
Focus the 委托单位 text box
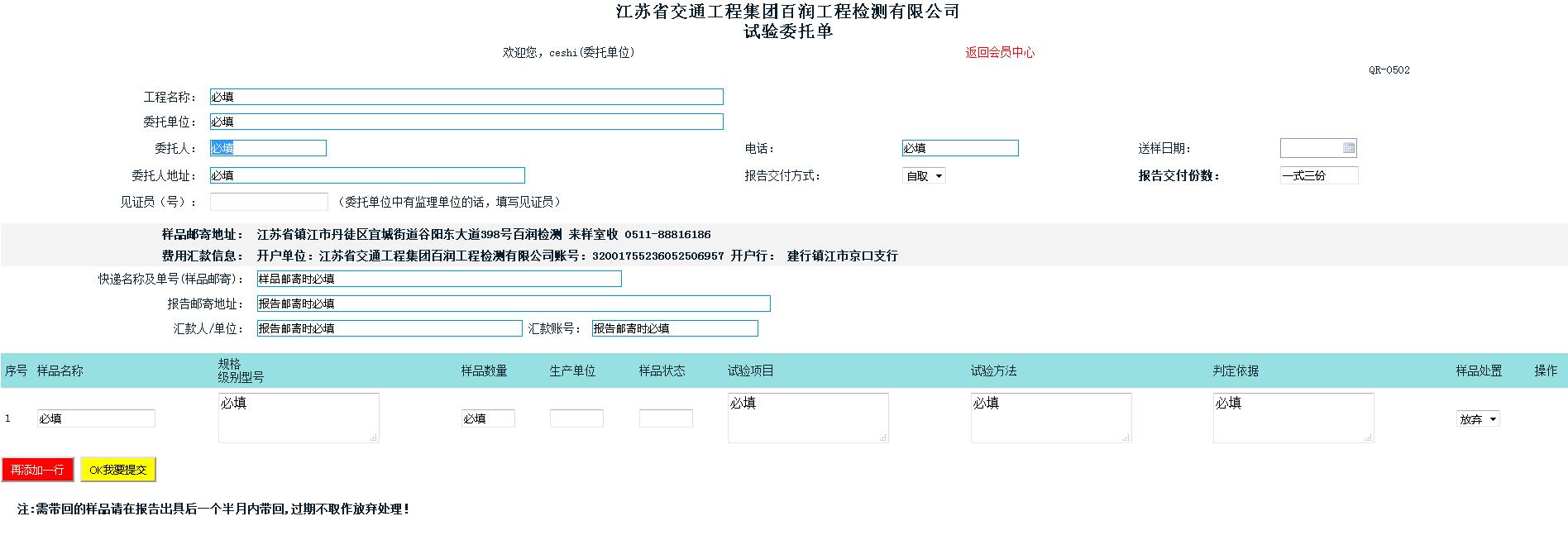(466, 122)
